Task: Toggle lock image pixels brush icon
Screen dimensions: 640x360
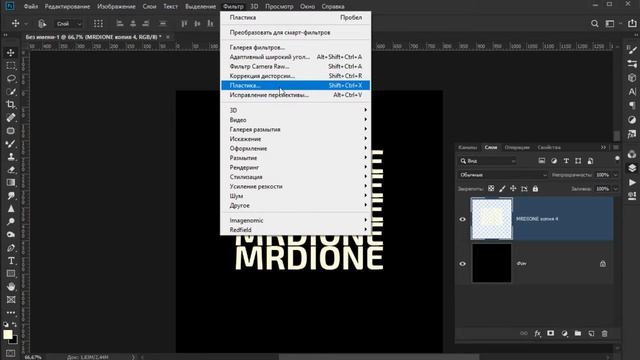Action: coord(502,189)
